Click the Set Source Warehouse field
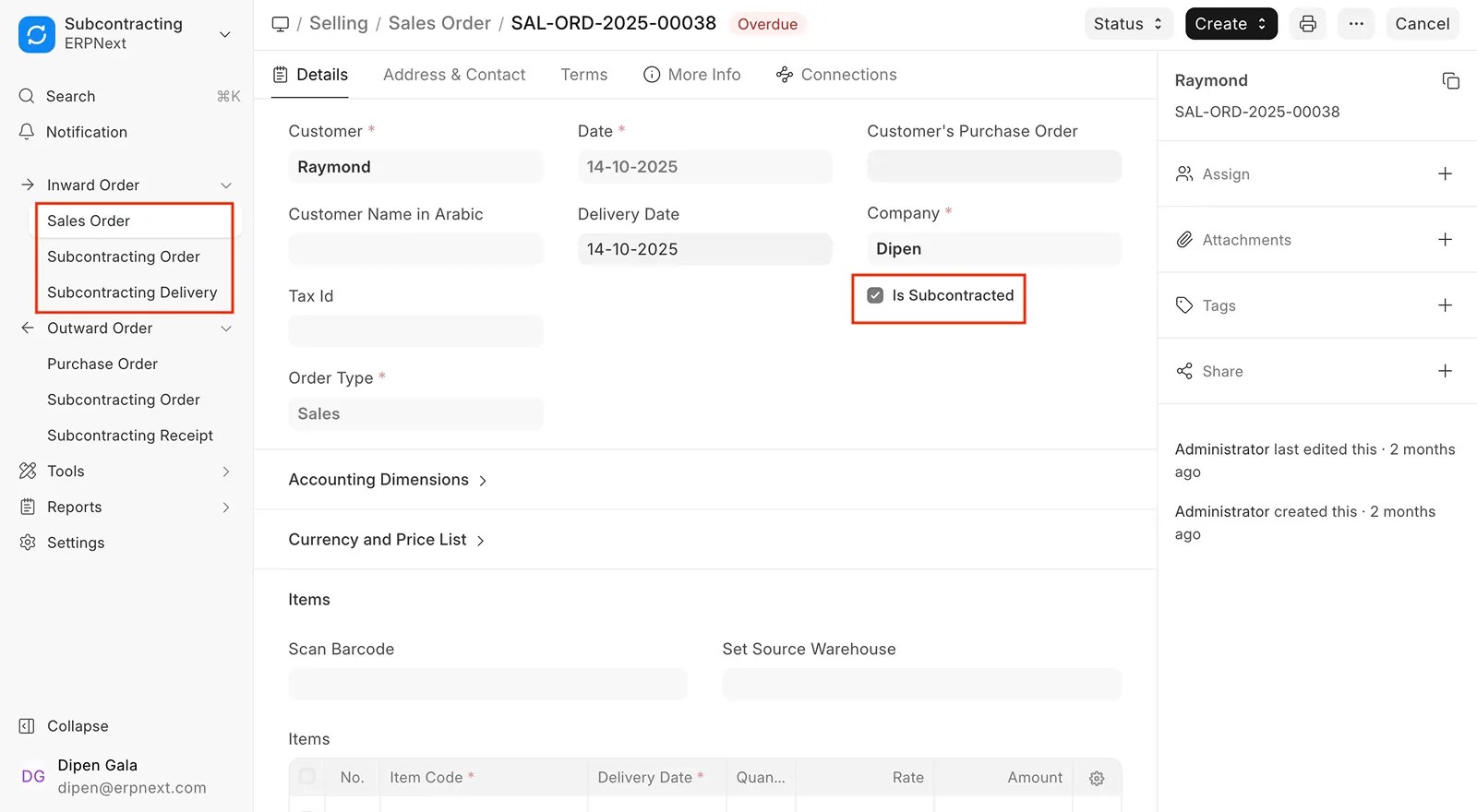1477x812 pixels. point(921,685)
